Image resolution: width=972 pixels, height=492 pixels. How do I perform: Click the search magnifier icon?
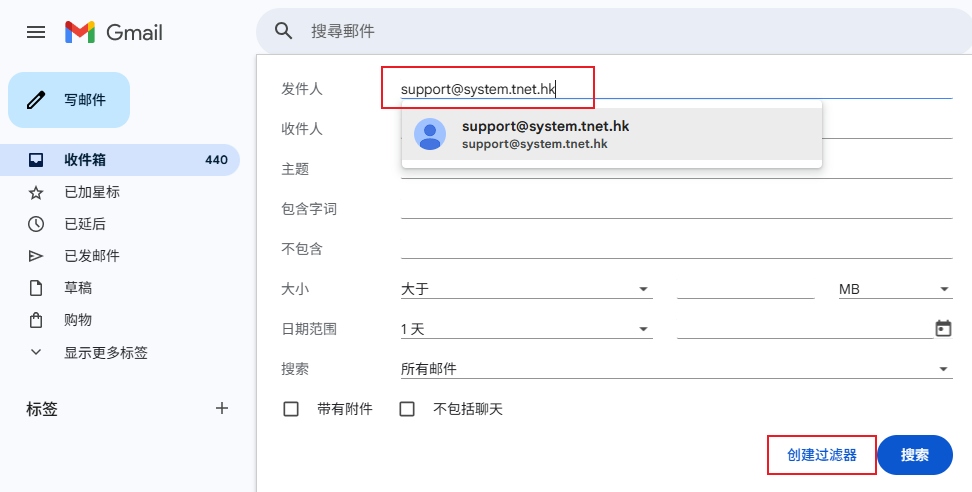pos(284,32)
